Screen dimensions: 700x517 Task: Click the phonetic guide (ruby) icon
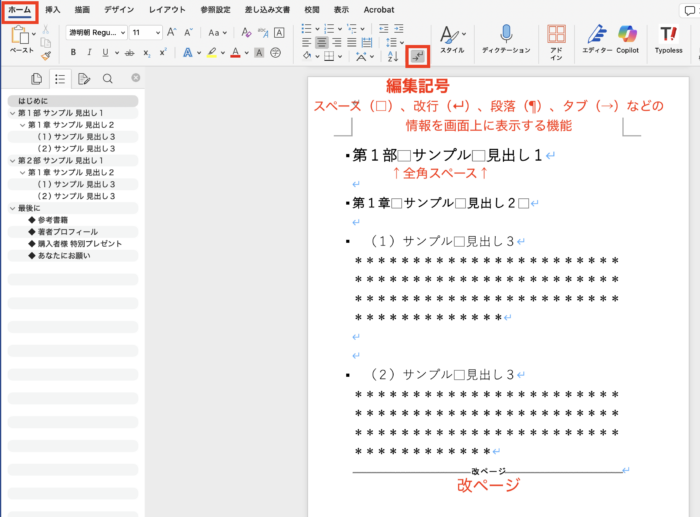pos(263,32)
